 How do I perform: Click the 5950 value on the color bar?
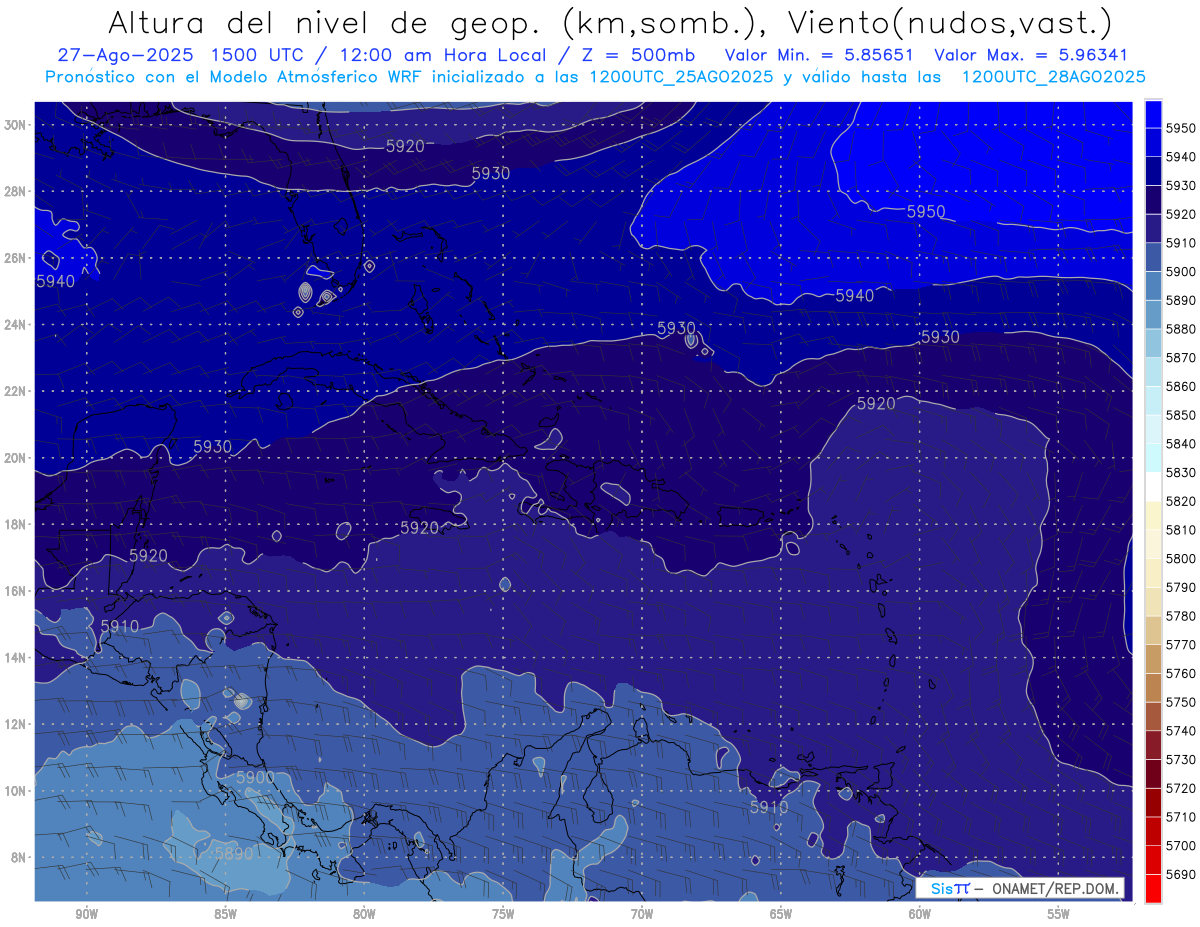(1180, 128)
